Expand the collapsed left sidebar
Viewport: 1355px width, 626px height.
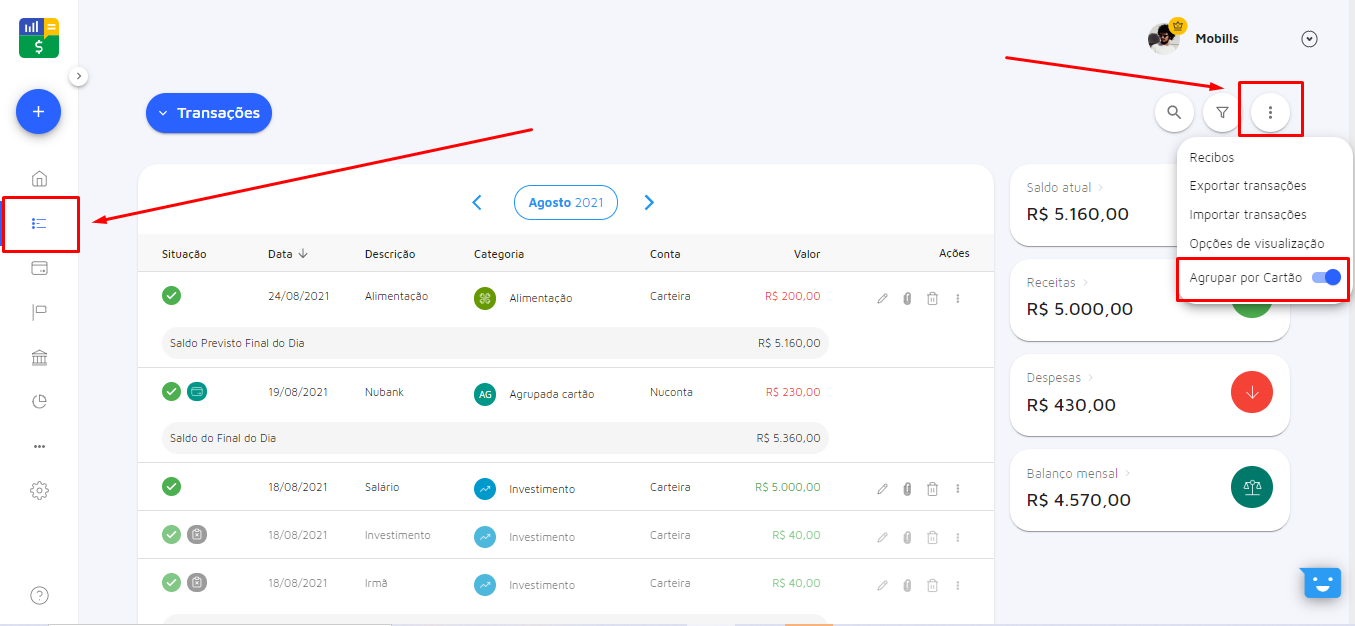(x=79, y=76)
